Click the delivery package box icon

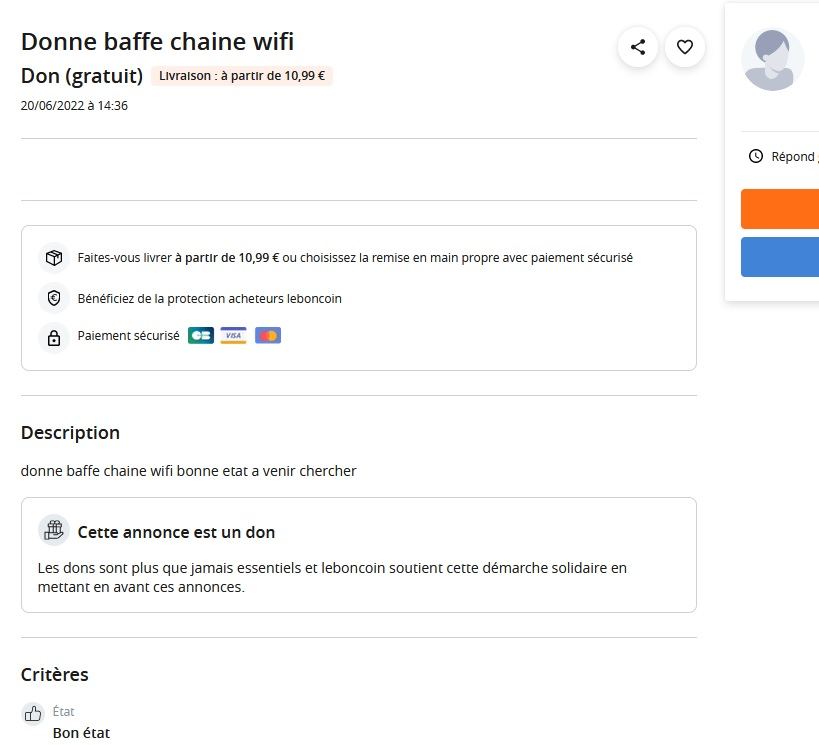point(54,258)
